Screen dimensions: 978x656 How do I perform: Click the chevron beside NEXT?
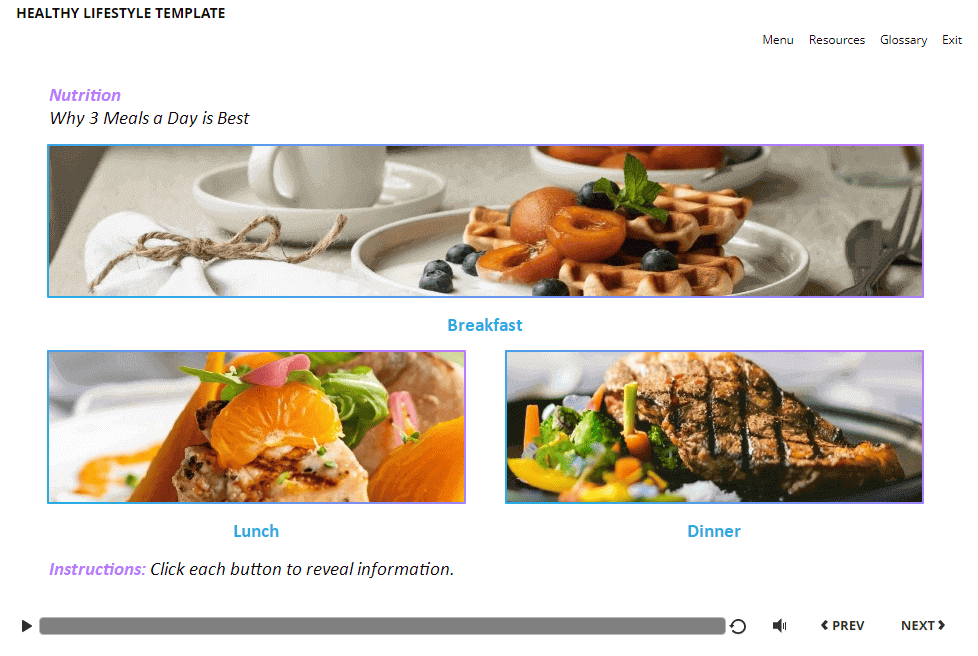(941, 625)
